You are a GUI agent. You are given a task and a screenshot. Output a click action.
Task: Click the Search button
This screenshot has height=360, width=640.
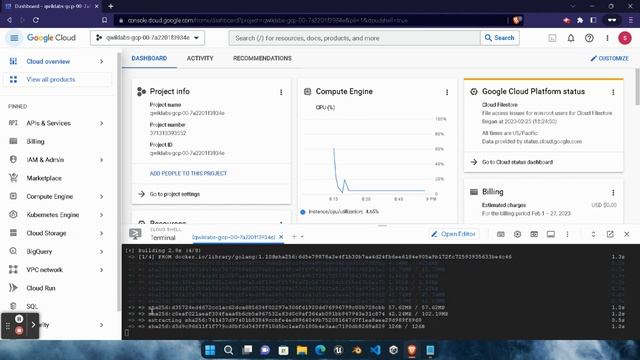[x=500, y=38]
